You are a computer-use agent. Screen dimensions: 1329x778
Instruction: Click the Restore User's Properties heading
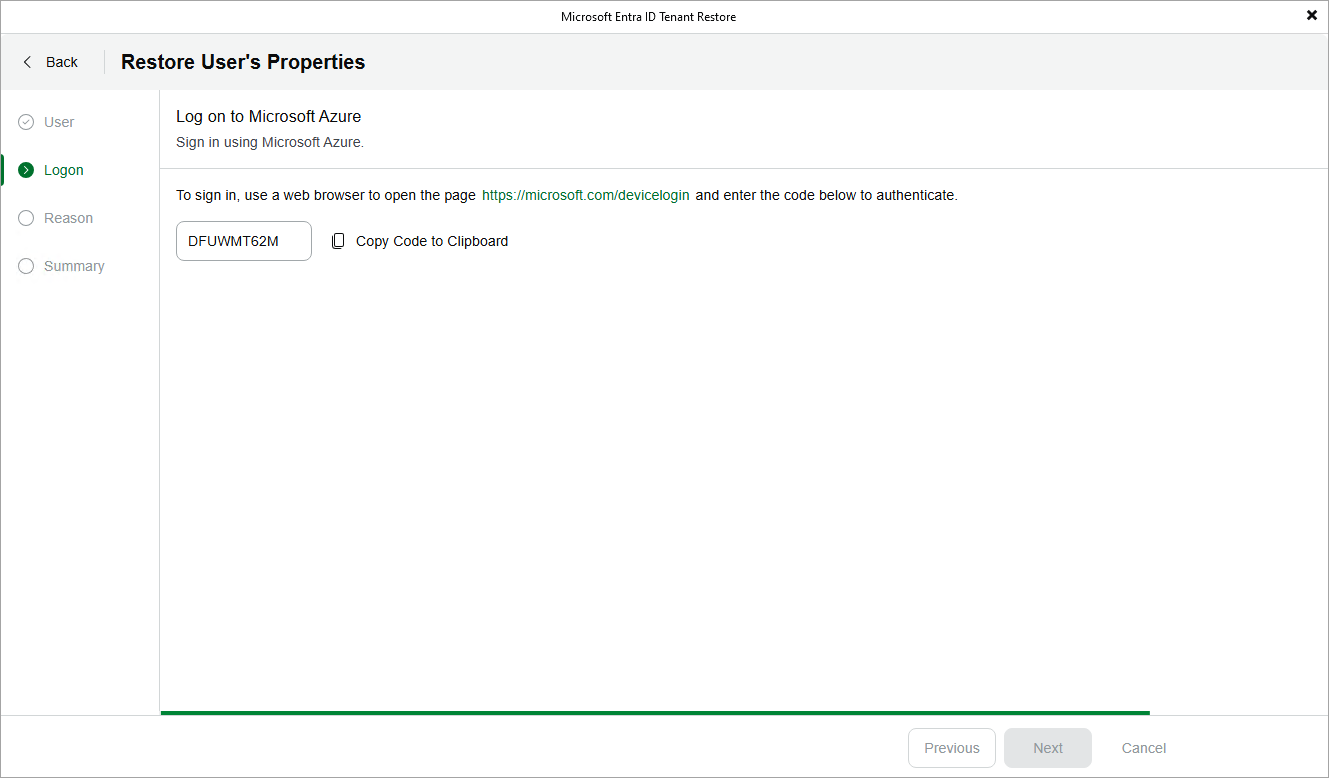point(243,62)
